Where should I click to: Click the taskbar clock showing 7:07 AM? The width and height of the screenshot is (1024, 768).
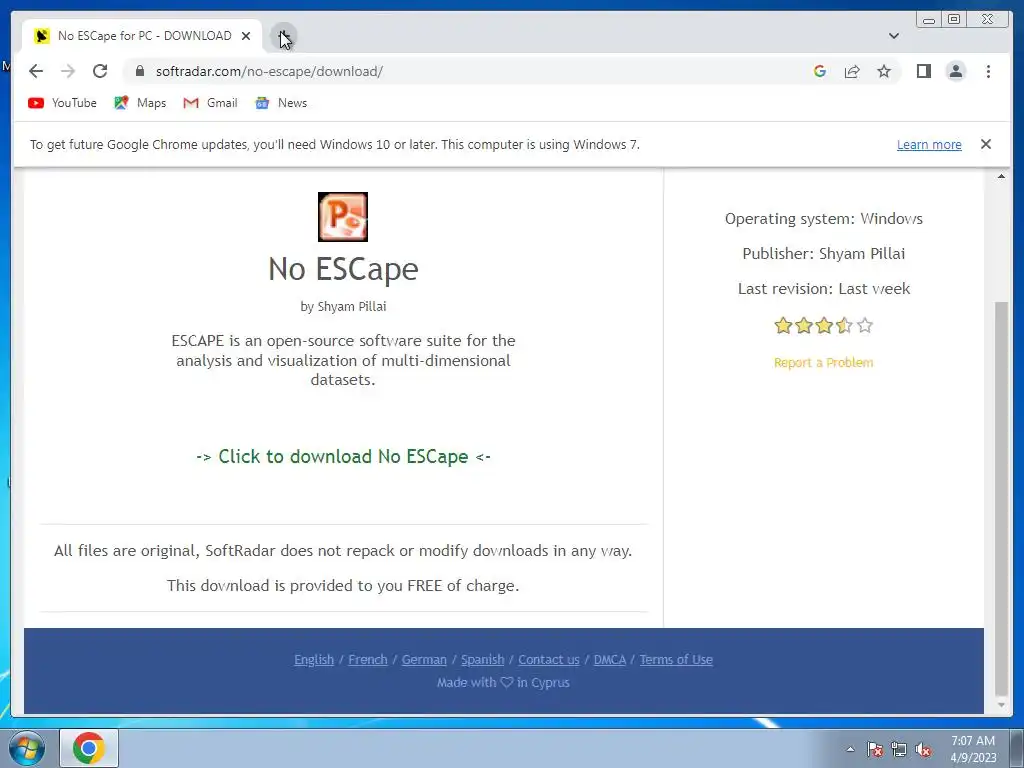coord(972,748)
